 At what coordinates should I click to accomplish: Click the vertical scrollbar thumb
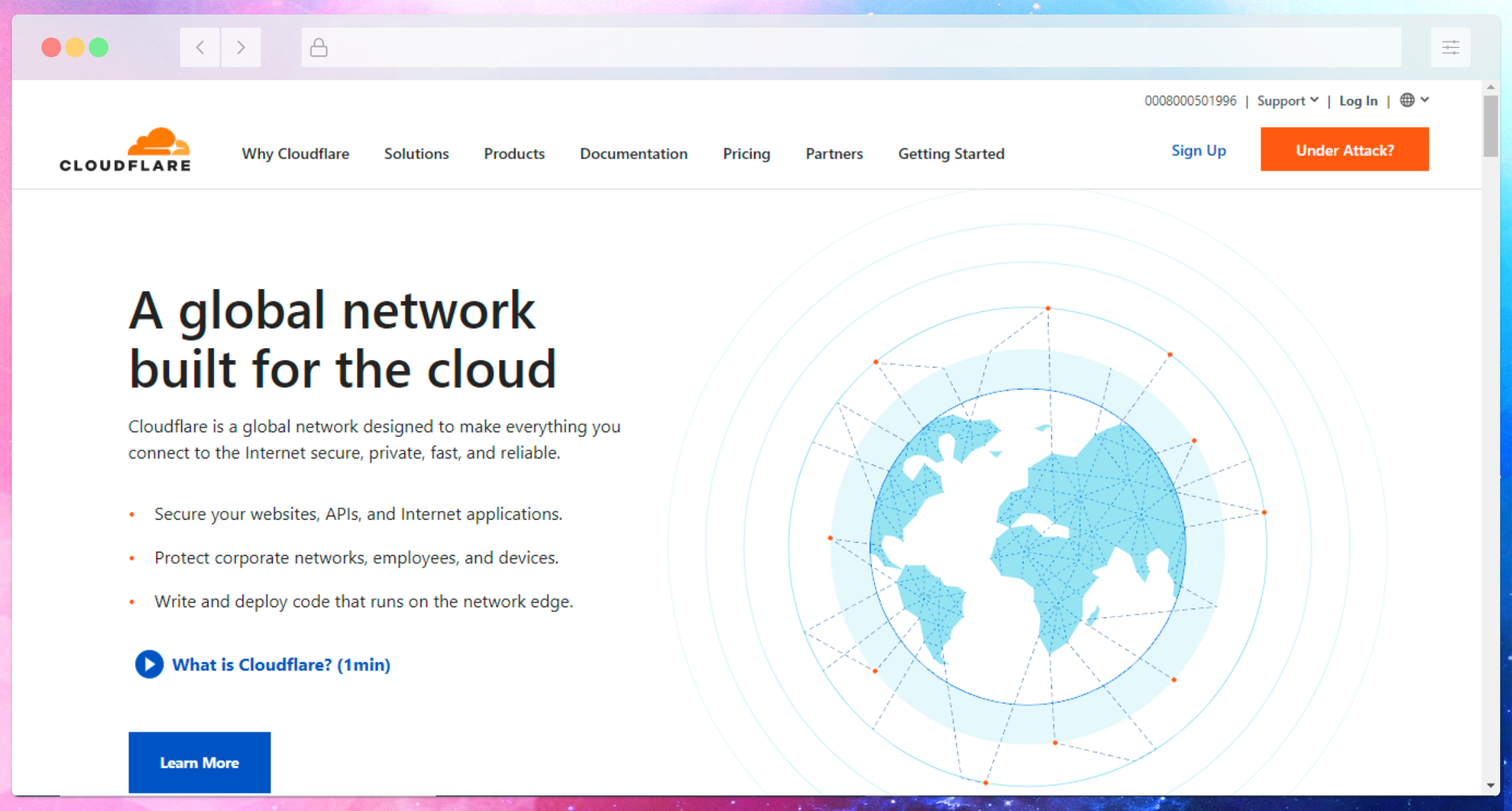[1490, 126]
